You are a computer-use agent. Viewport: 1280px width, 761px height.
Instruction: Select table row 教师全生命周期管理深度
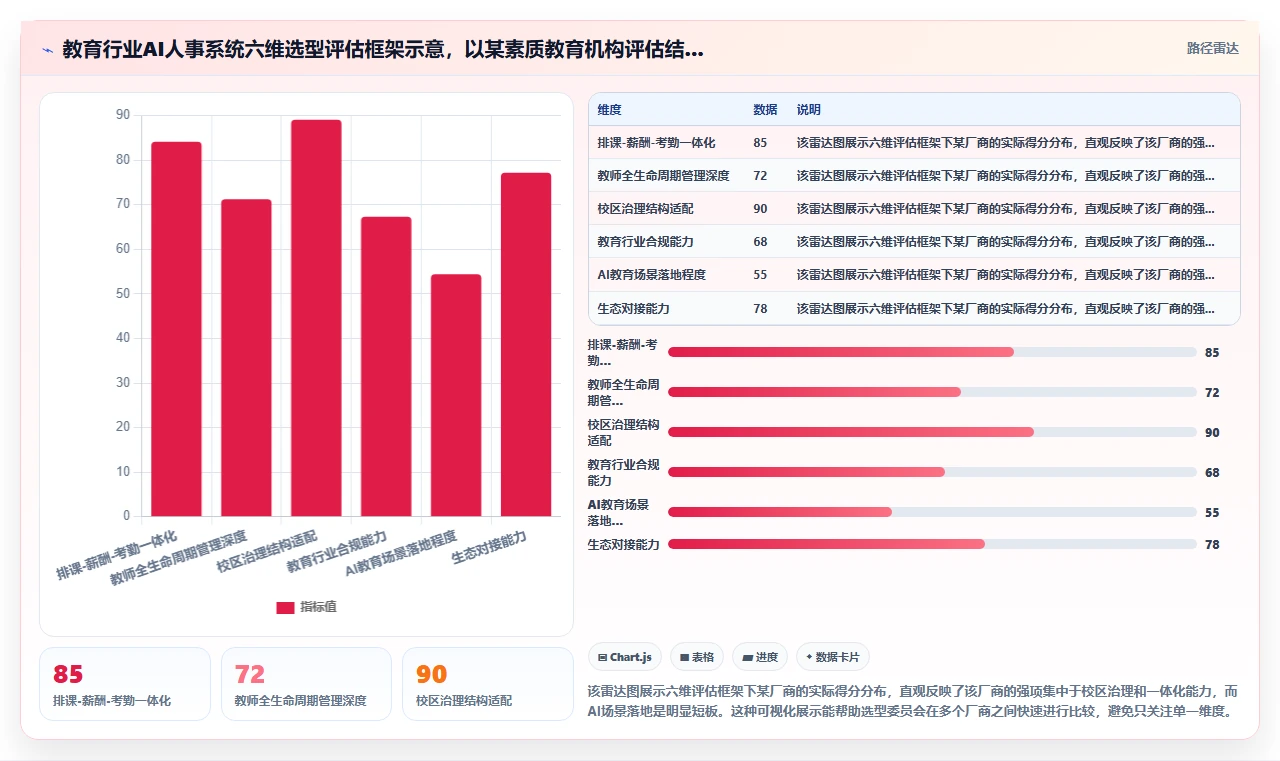[x=914, y=176]
